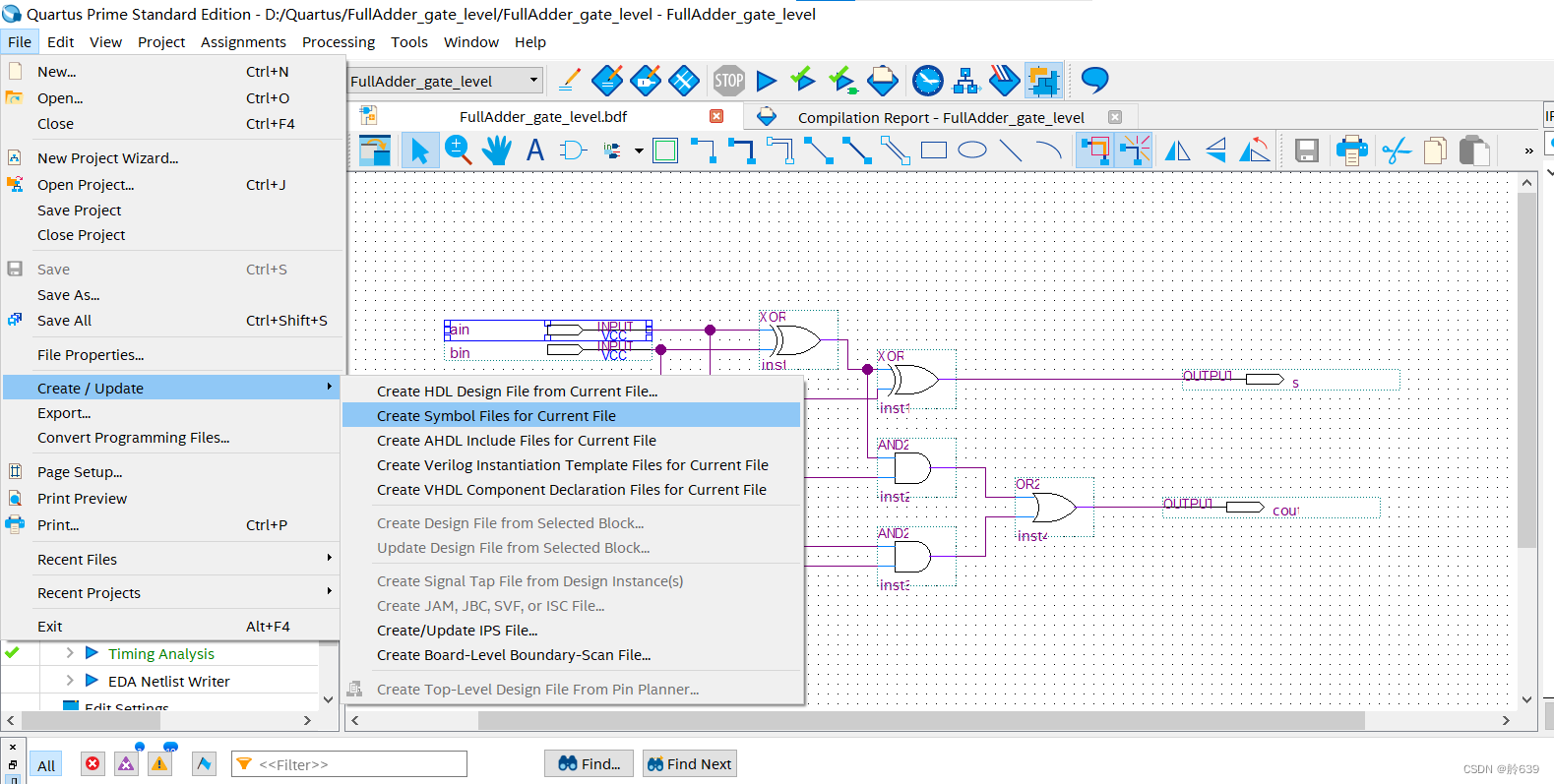This screenshot has width=1554, height=784.
Task: Show more toolbar buttons chevron
Action: tap(1528, 151)
